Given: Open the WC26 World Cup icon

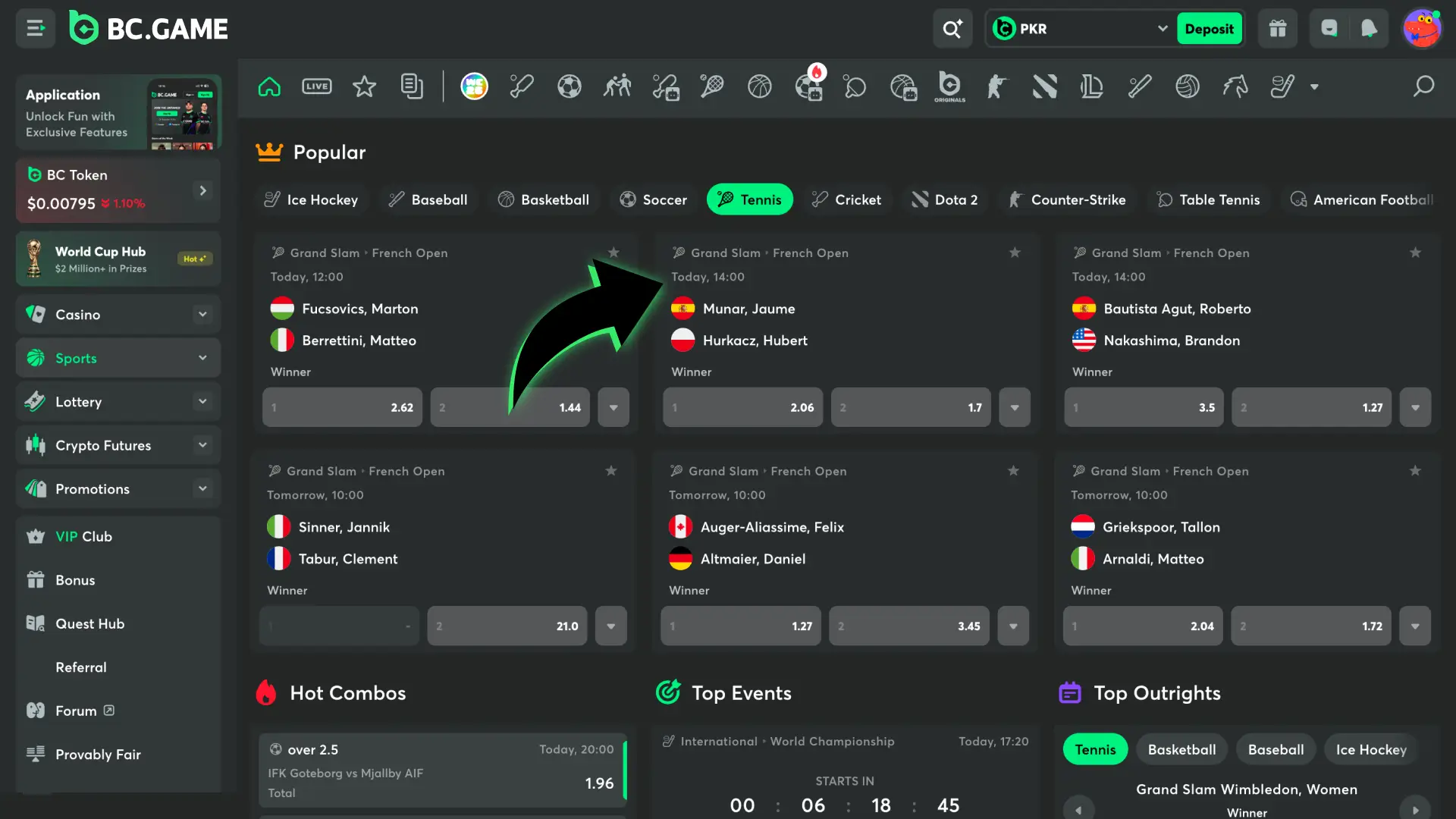Looking at the screenshot, I should 475,86.
